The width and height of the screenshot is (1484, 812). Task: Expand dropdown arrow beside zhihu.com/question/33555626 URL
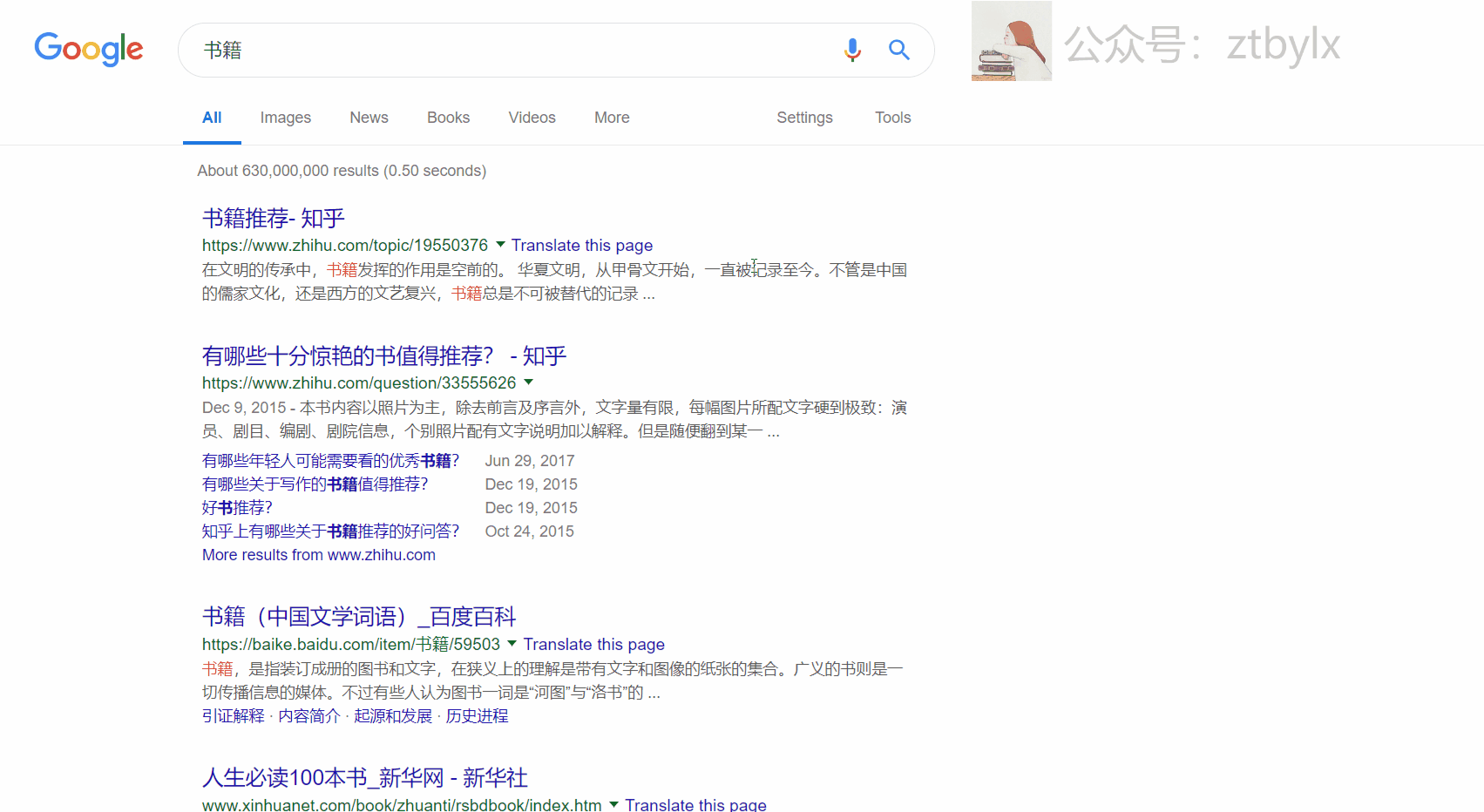pos(528,382)
